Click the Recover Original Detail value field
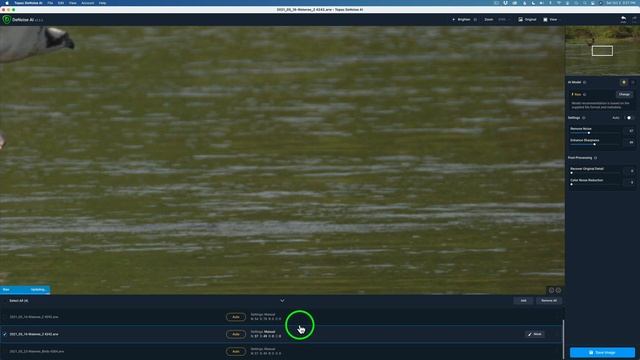This screenshot has width=640, height=360. click(630, 171)
